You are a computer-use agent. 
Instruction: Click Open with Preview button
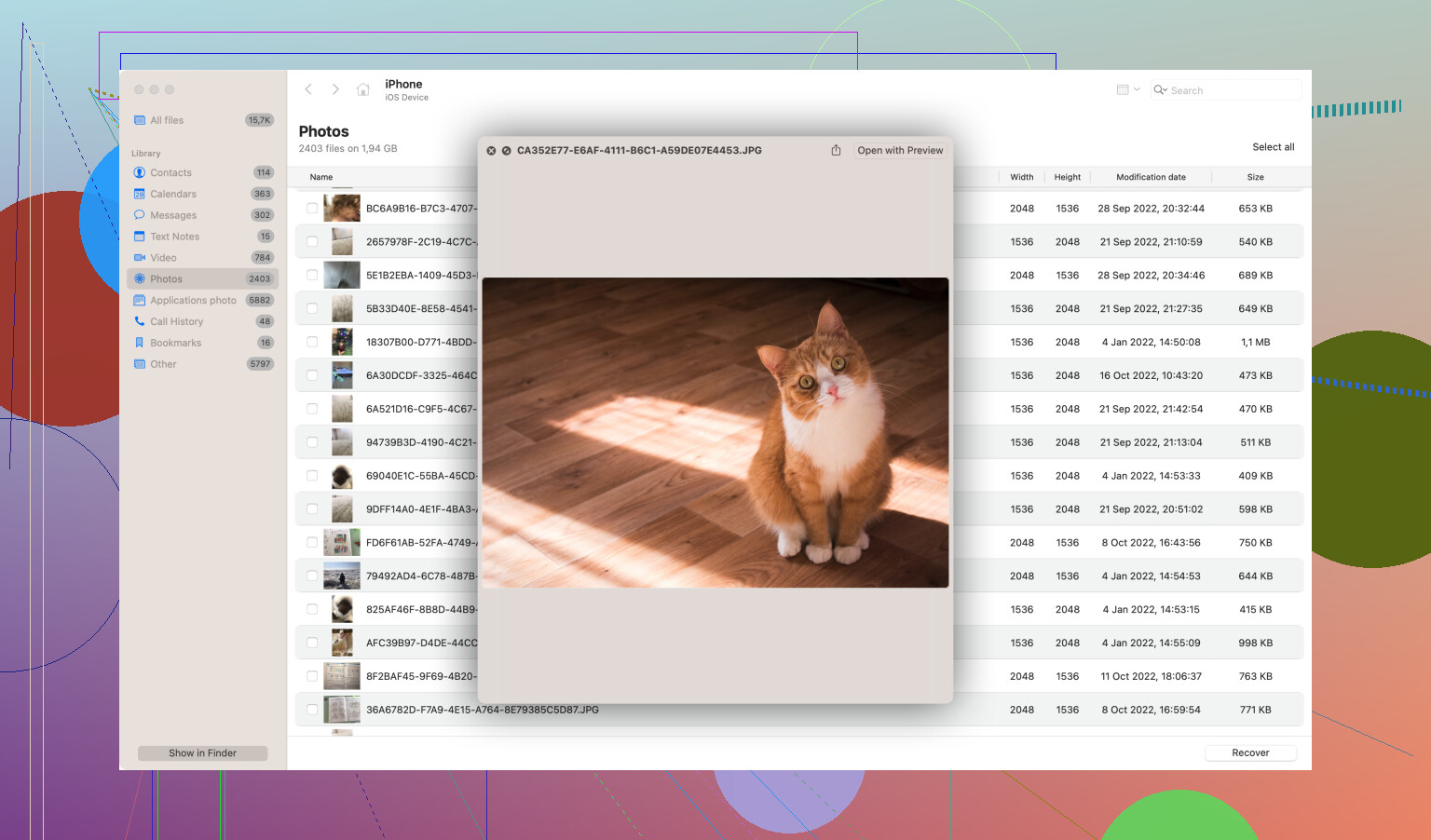(900, 150)
